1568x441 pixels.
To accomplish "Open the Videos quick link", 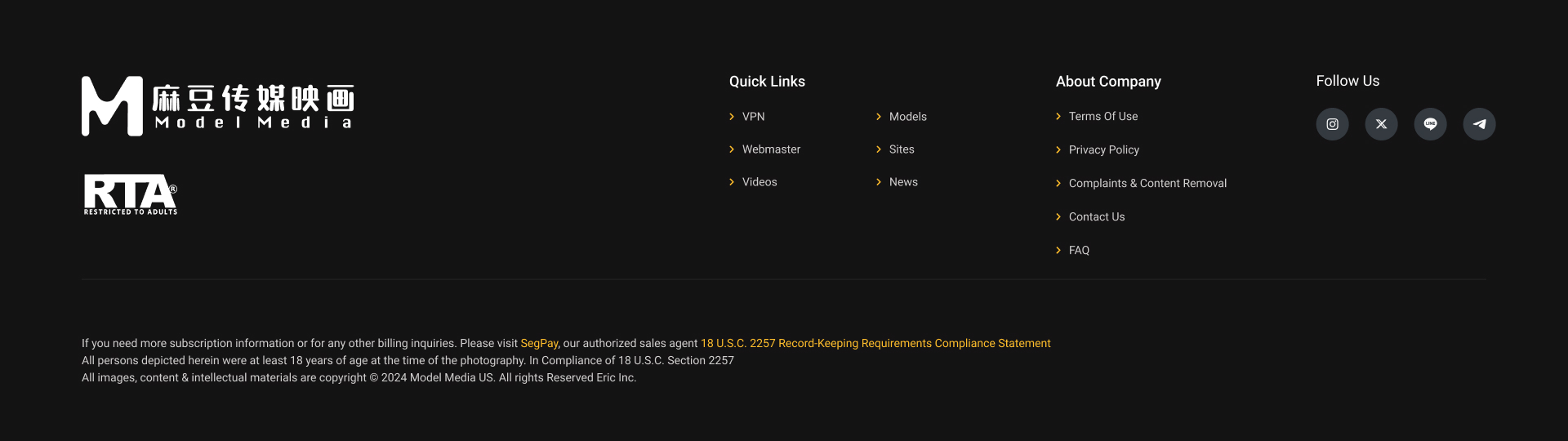I will point(759,182).
